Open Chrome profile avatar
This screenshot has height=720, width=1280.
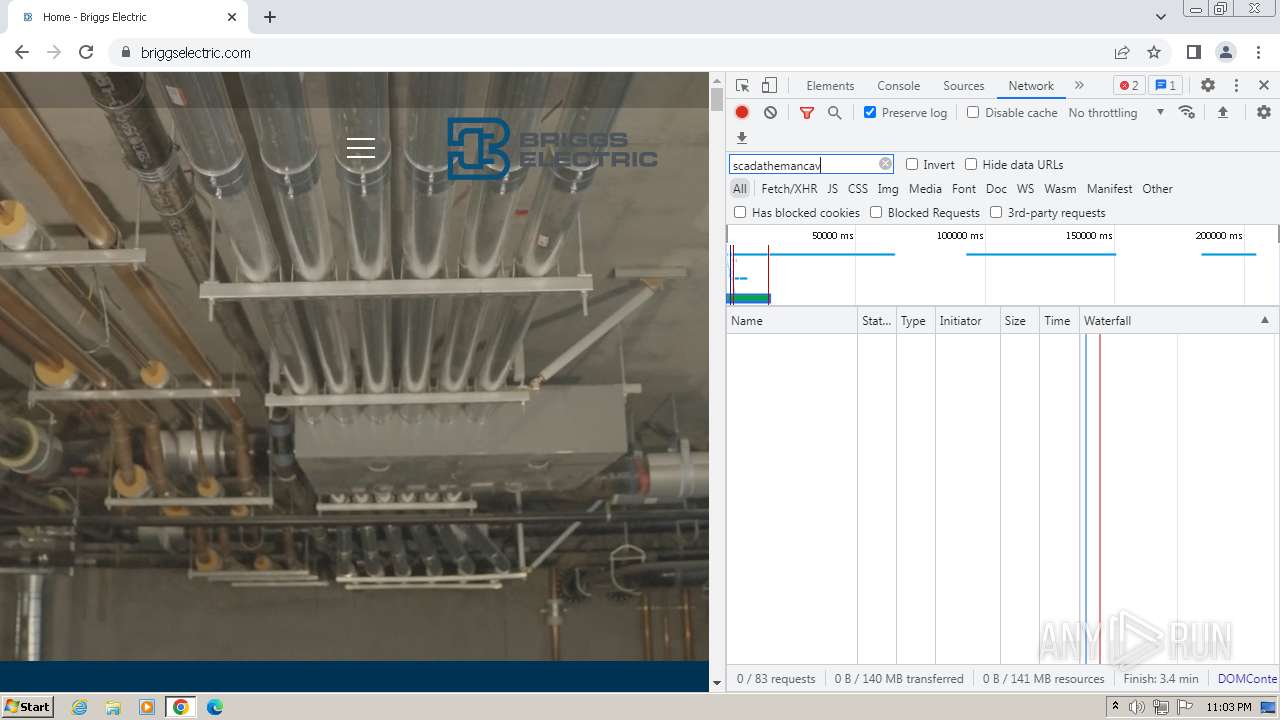(x=1226, y=53)
